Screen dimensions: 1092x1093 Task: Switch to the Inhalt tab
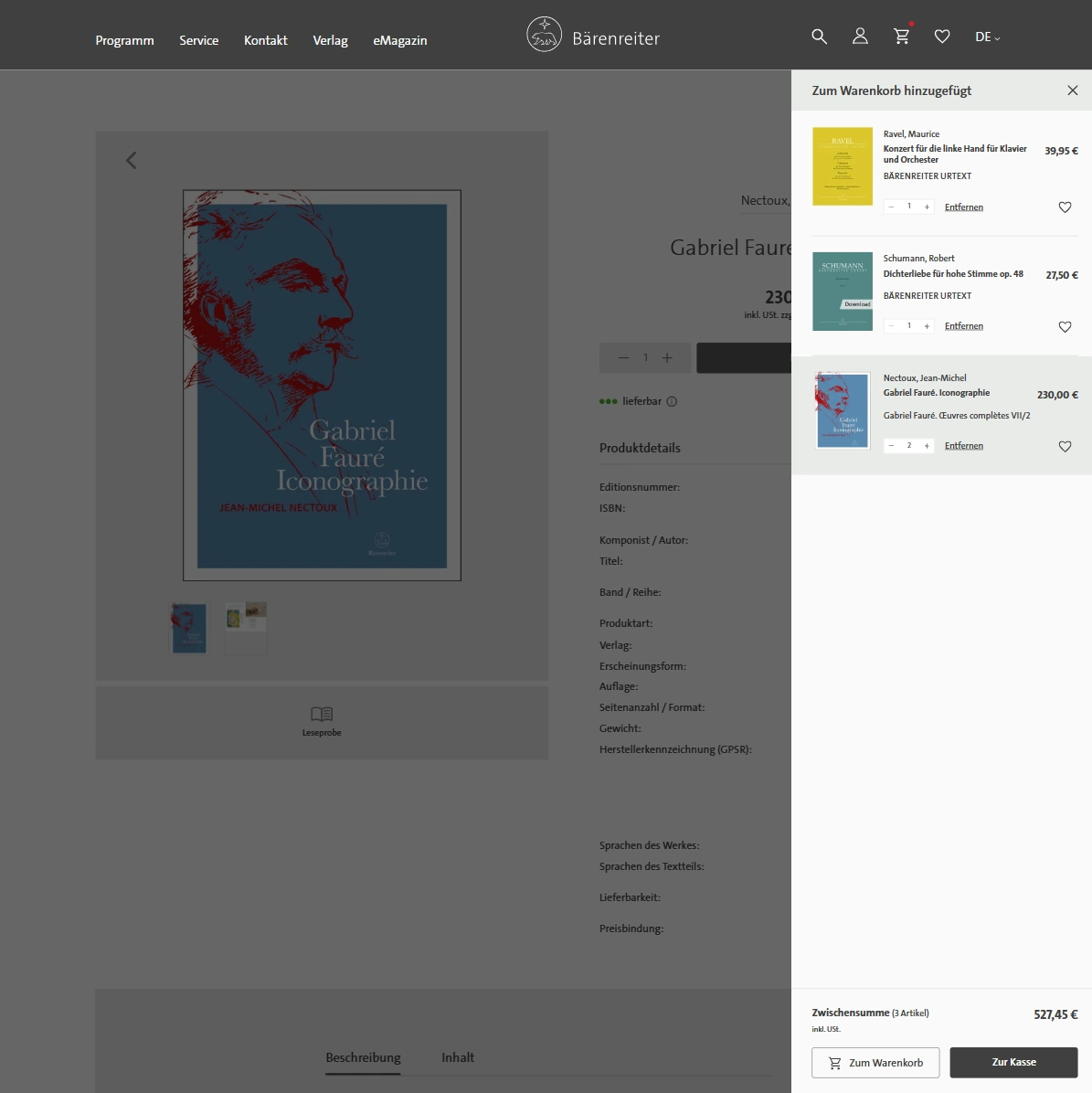[x=458, y=1057]
